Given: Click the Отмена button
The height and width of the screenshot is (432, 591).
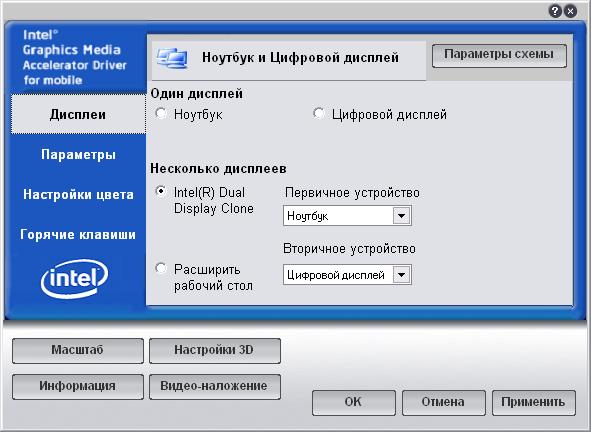Looking at the screenshot, I should point(444,403).
